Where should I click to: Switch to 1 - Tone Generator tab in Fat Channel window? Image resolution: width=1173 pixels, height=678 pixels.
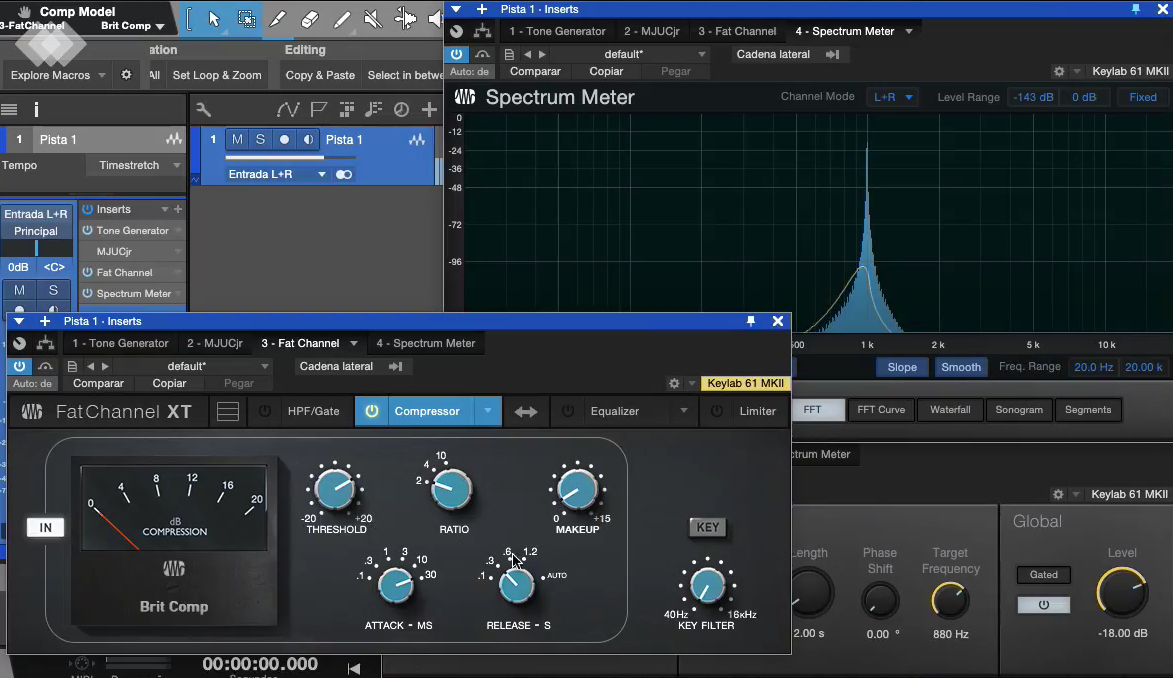pyautogui.click(x=120, y=343)
